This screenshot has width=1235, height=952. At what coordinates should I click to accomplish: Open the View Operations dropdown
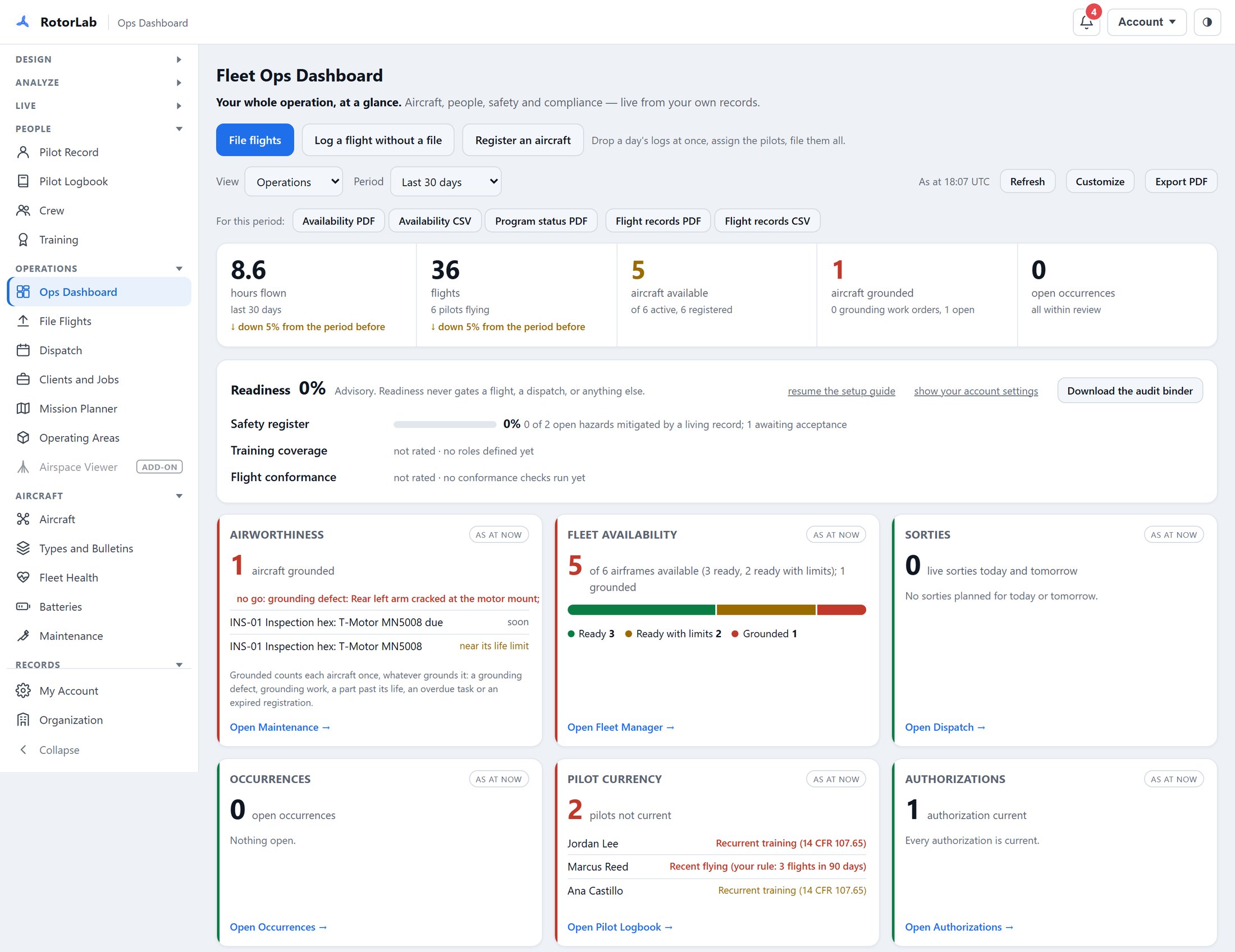[294, 181]
